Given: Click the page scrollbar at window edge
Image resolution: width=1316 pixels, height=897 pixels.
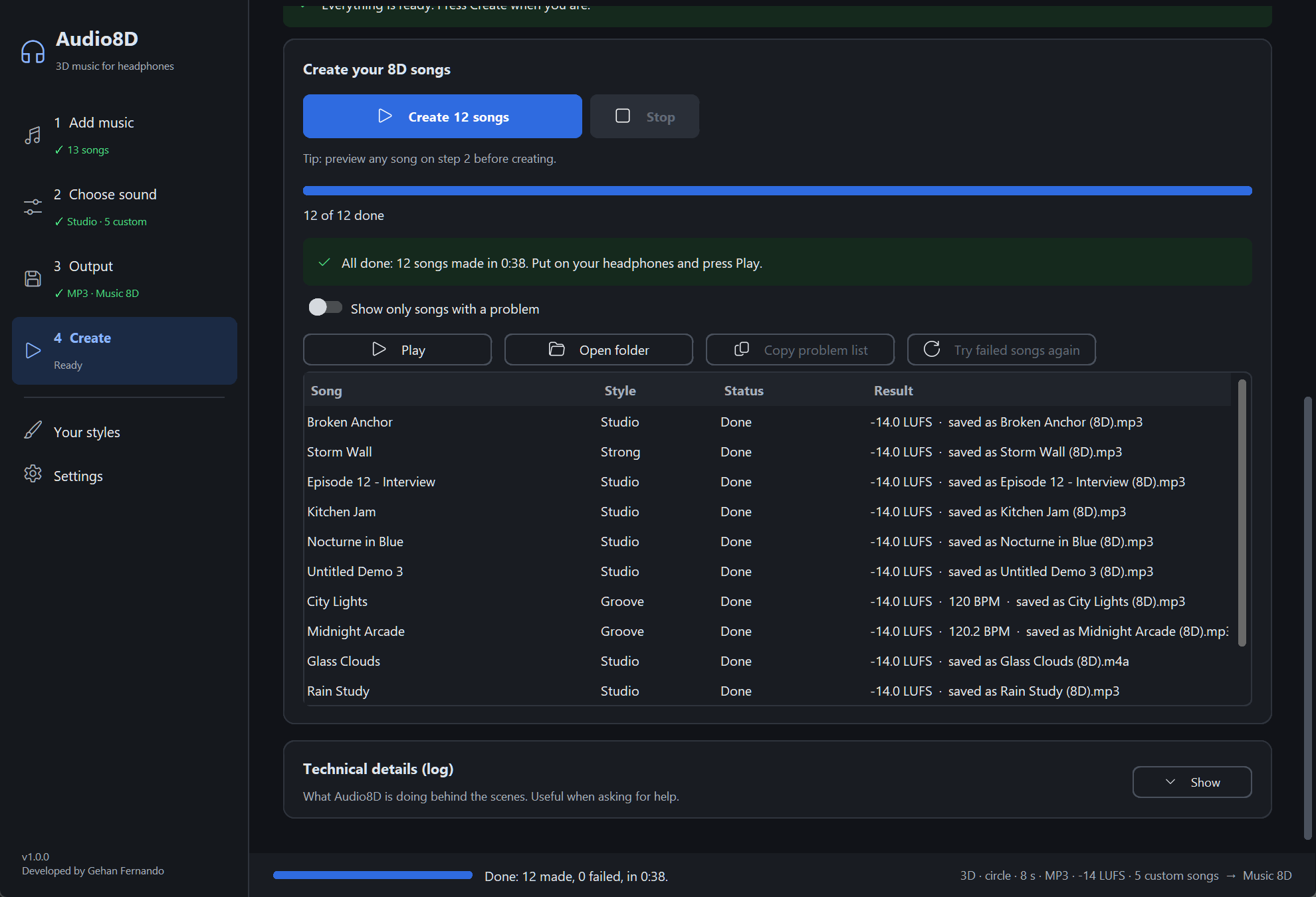Looking at the screenshot, I should (1307, 618).
